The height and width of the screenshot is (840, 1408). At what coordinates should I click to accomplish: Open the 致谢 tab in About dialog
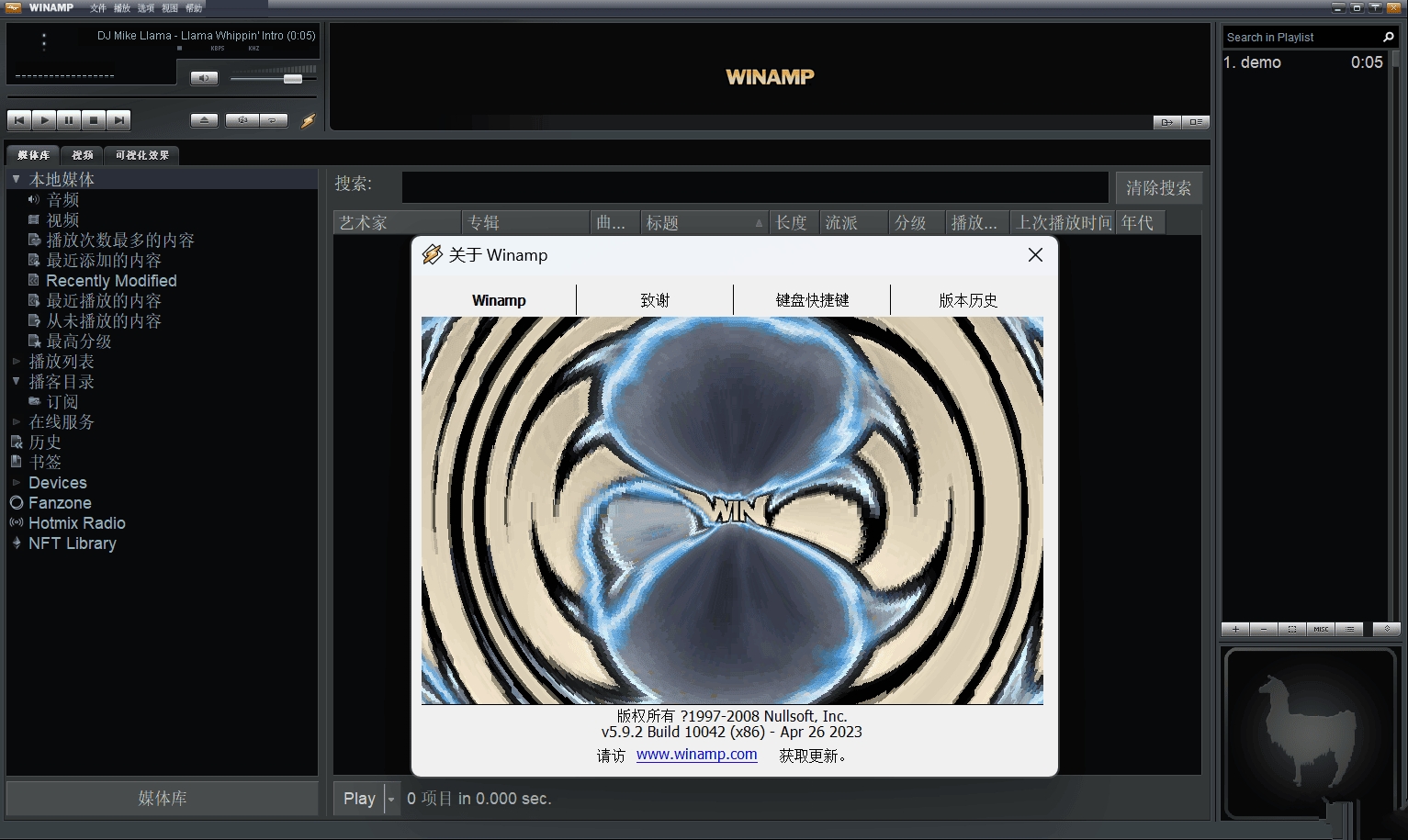pos(655,300)
